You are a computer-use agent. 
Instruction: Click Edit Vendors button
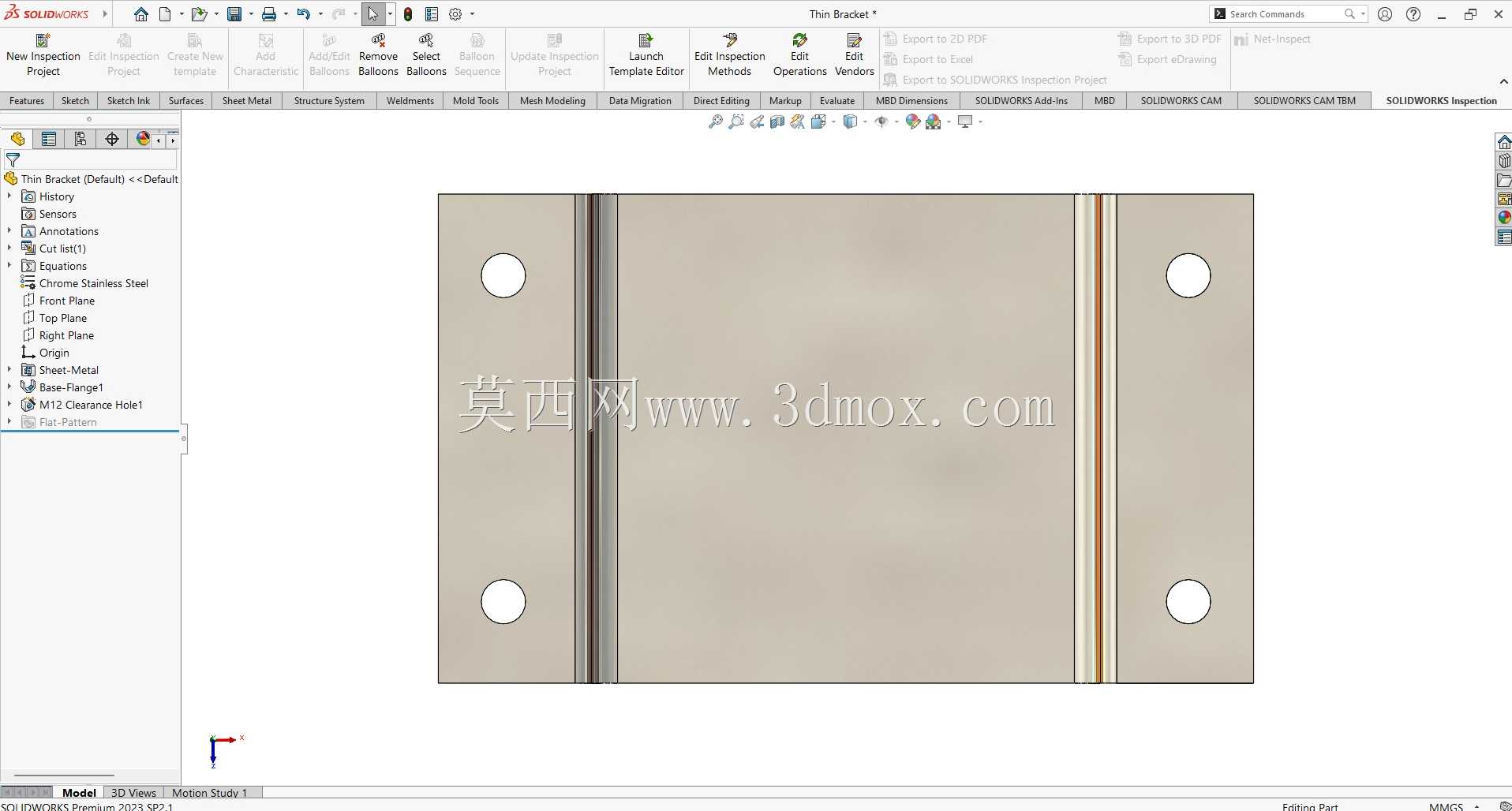(855, 55)
